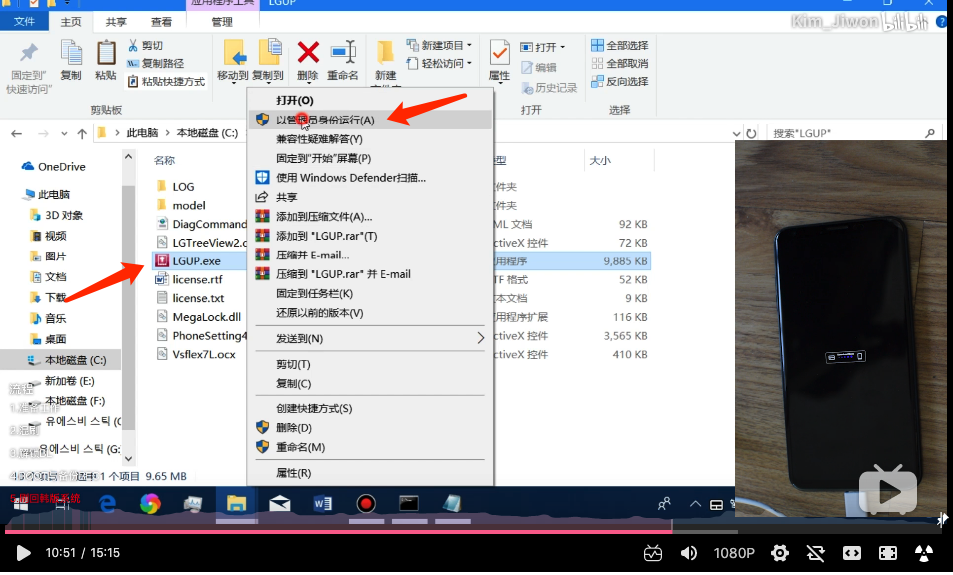Click the Rename (重命名) ribbon icon
The width and height of the screenshot is (953, 575).
click(343, 52)
